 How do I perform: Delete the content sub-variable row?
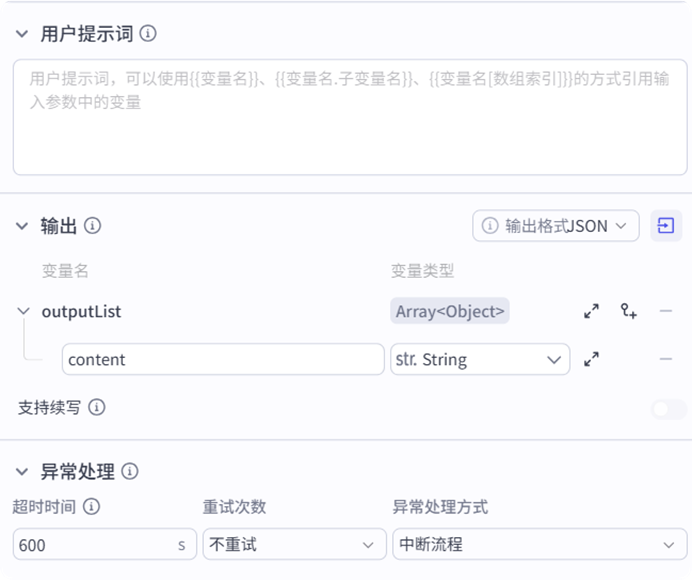pos(666,359)
